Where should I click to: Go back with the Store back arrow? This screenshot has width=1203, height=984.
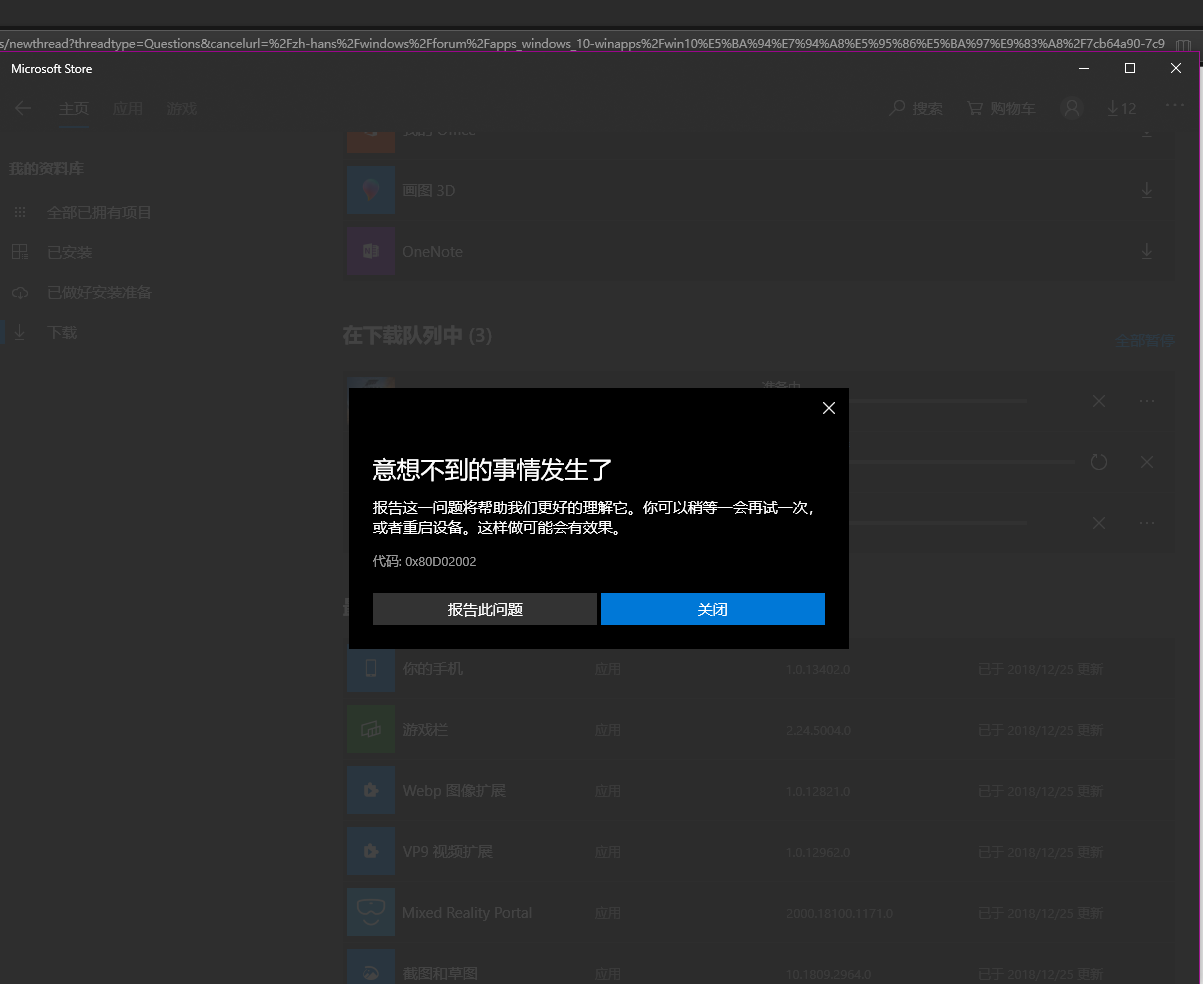(x=23, y=108)
